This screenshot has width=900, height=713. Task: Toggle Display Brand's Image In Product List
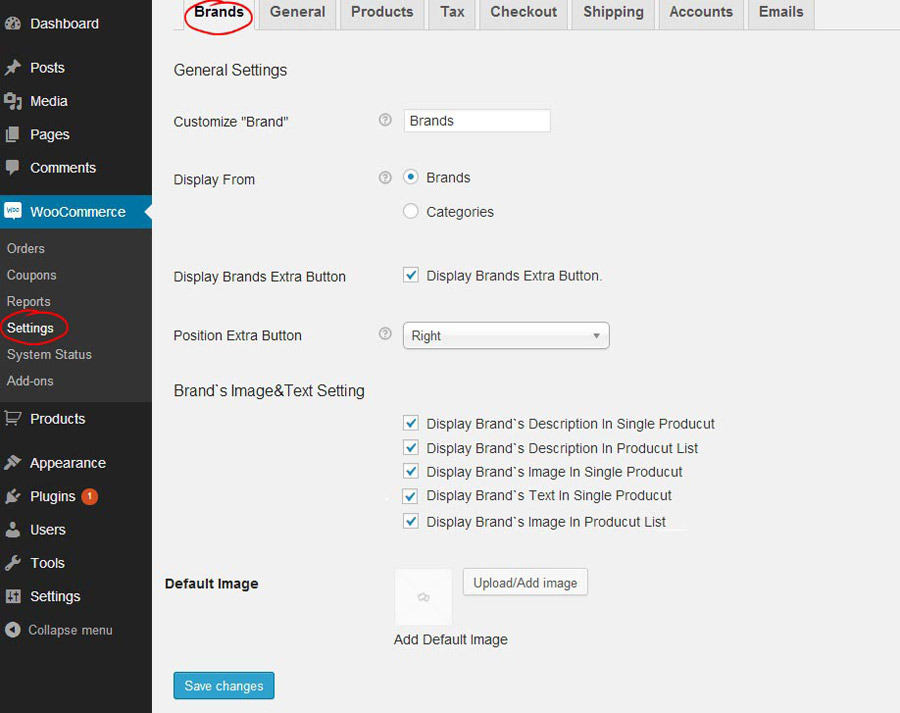pos(410,521)
